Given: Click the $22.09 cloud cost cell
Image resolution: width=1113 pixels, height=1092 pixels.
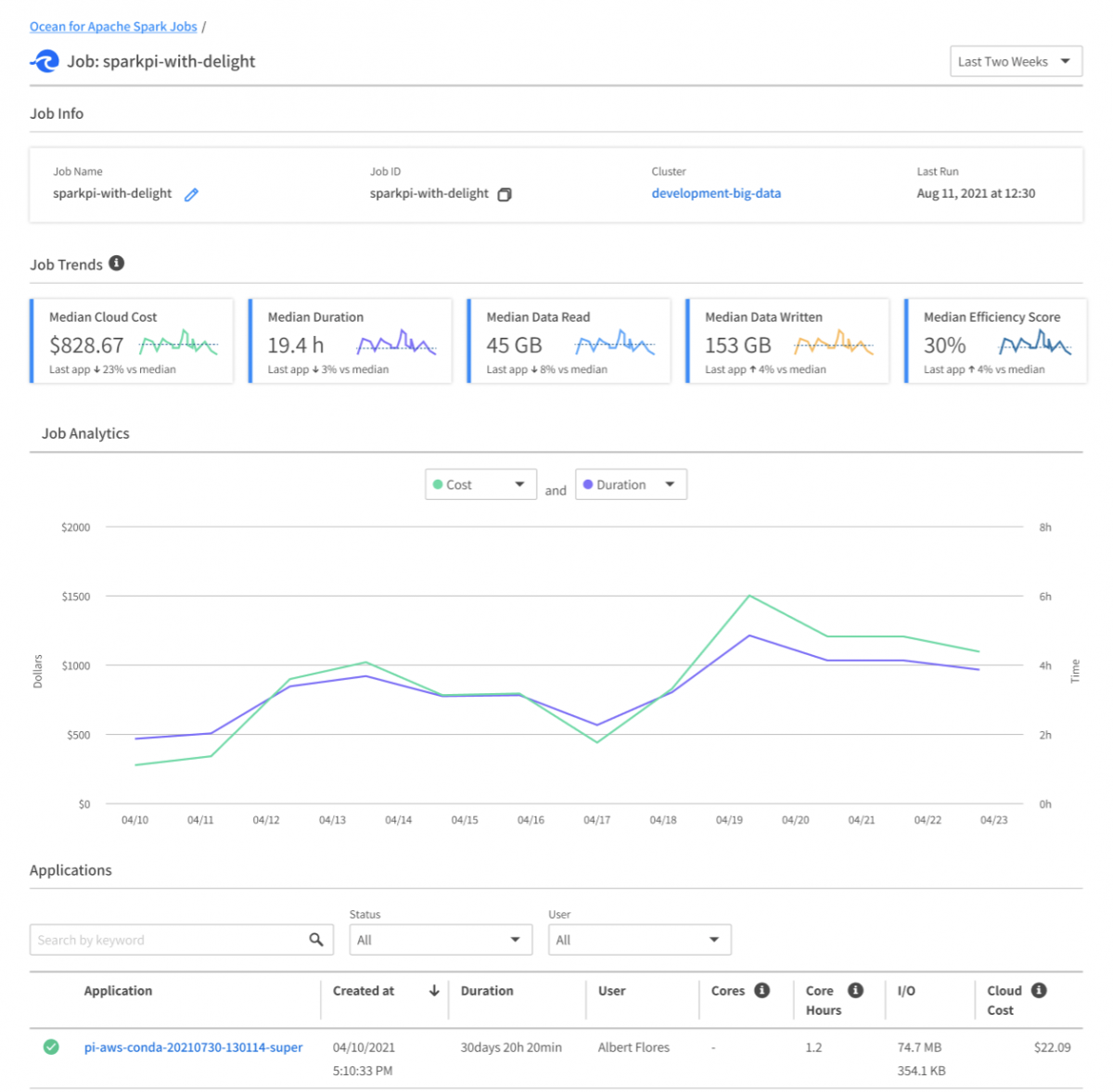Looking at the screenshot, I should click(x=1052, y=1047).
